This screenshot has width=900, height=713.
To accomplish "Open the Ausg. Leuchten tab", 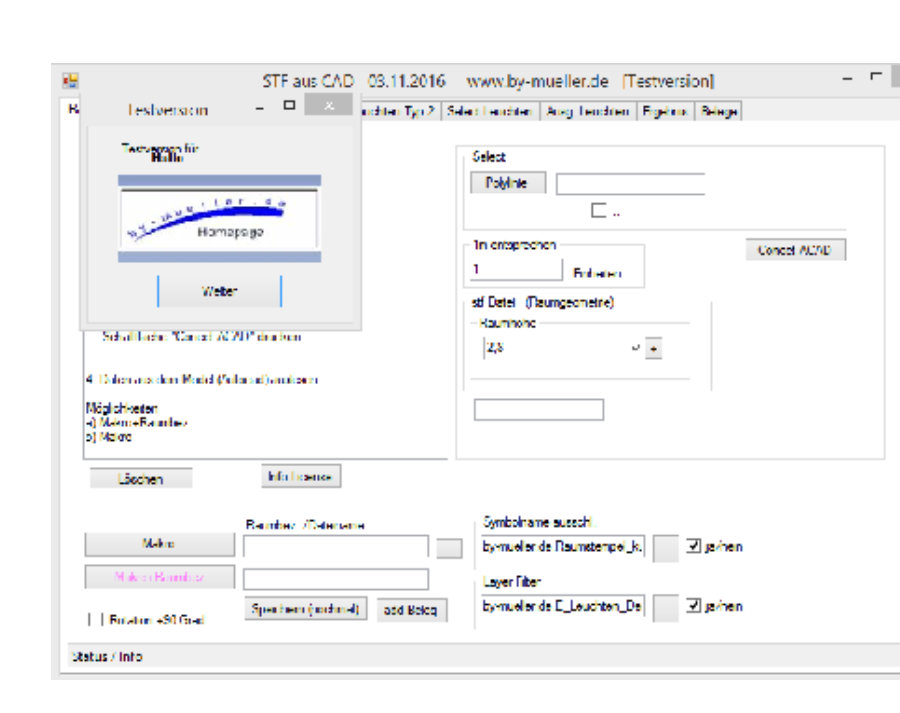I will [588, 111].
